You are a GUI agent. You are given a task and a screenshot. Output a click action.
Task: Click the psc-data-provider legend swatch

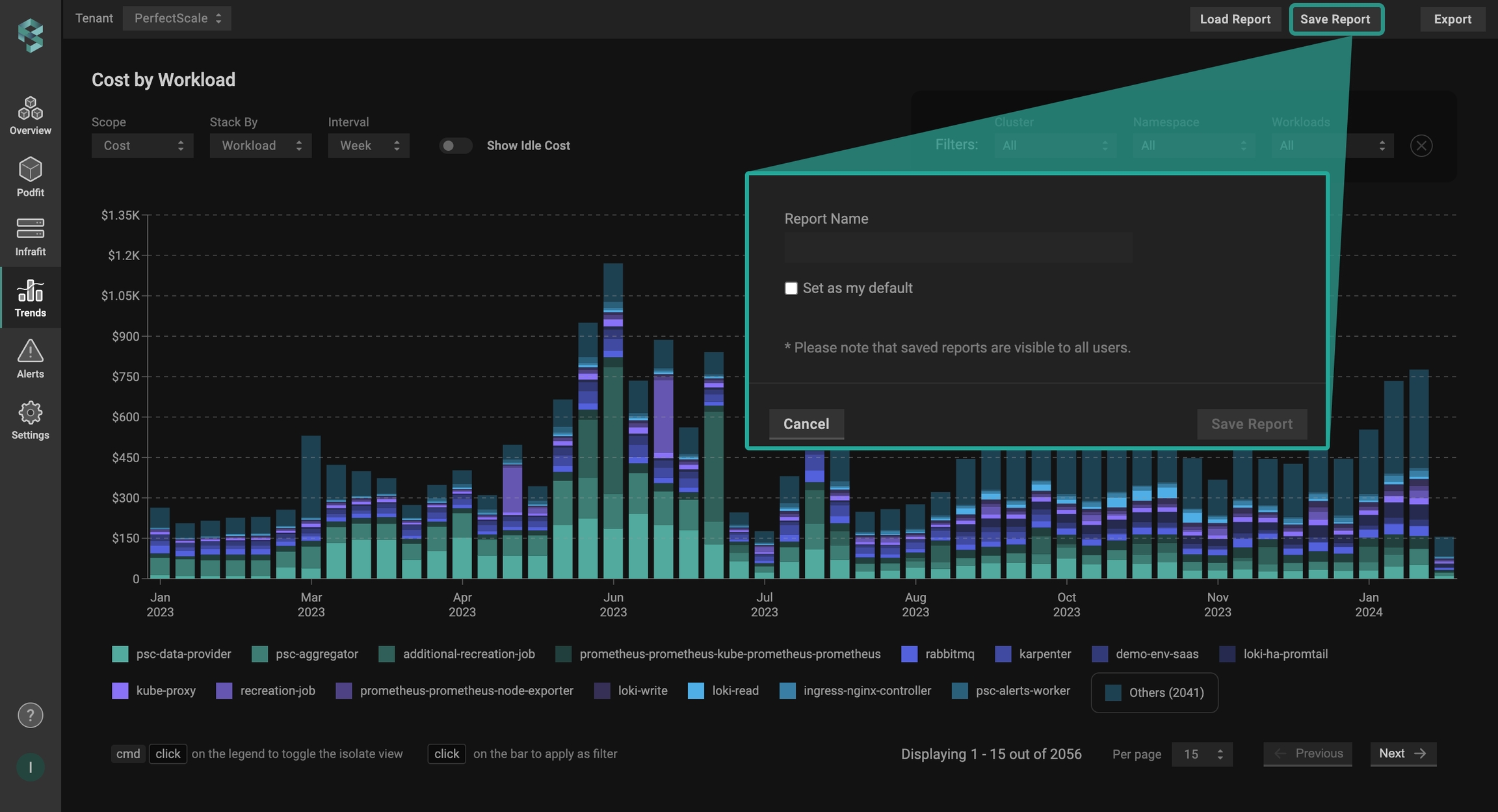coord(120,654)
